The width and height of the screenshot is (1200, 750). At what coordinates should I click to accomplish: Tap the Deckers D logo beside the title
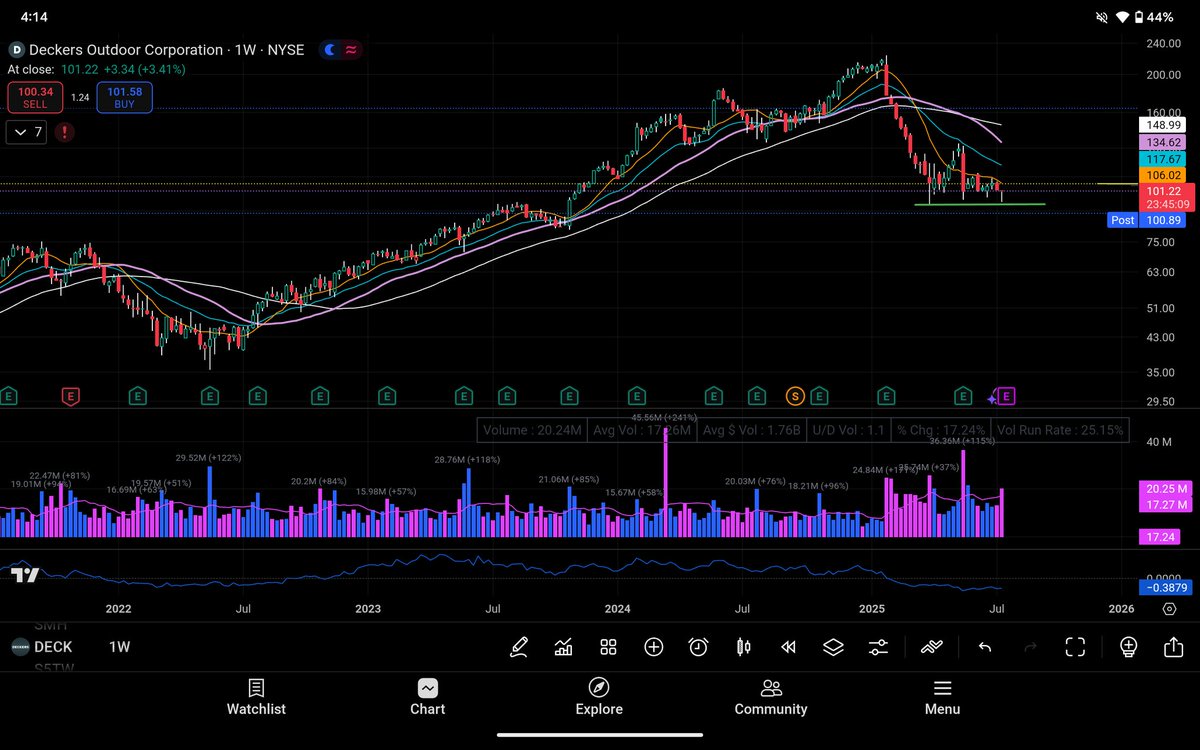[17, 50]
